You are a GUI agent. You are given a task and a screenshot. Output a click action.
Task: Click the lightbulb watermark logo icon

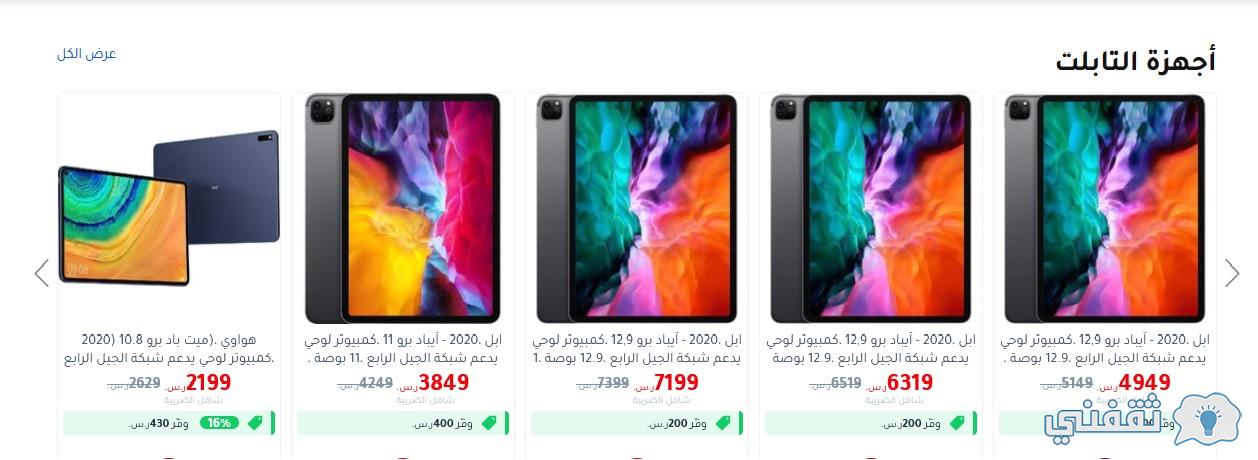click(x=1206, y=421)
